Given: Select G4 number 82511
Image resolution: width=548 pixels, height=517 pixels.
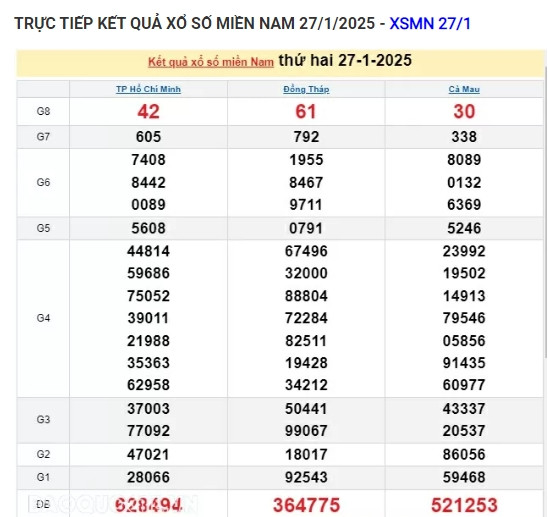Looking at the screenshot, I should click(306, 341).
